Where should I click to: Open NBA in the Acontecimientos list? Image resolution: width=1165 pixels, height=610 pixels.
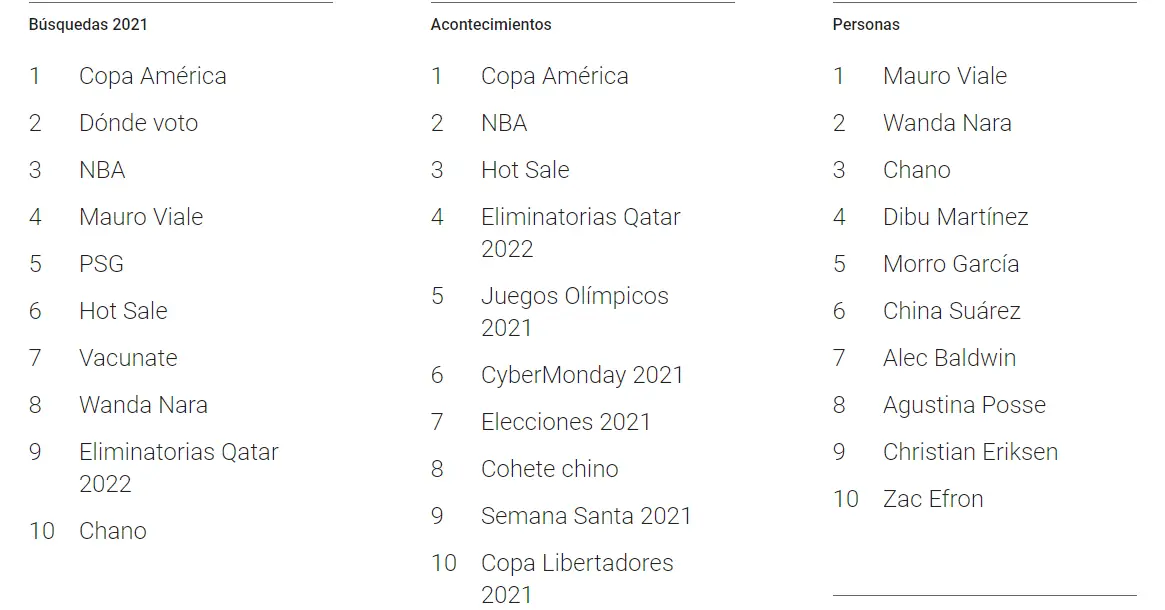tap(504, 123)
